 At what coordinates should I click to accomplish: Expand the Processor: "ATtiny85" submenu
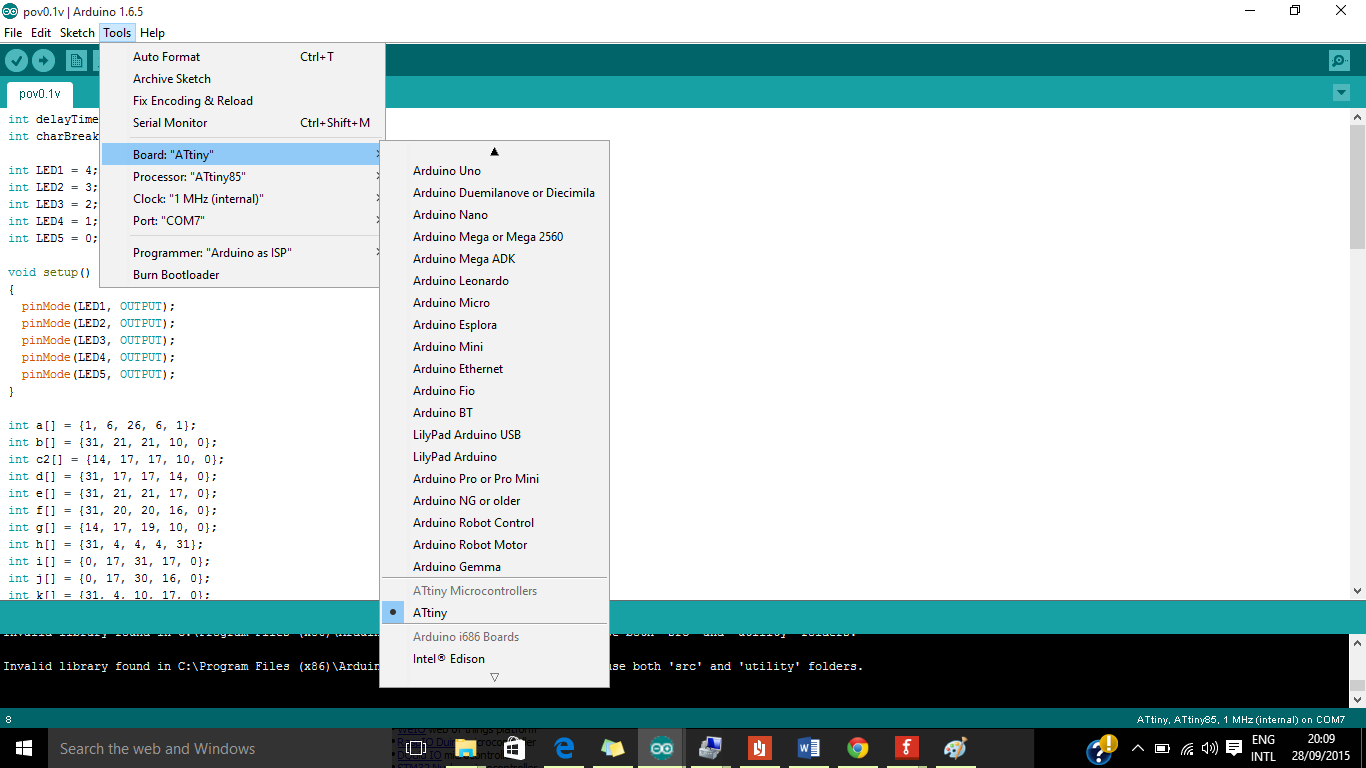tap(242, 176)
